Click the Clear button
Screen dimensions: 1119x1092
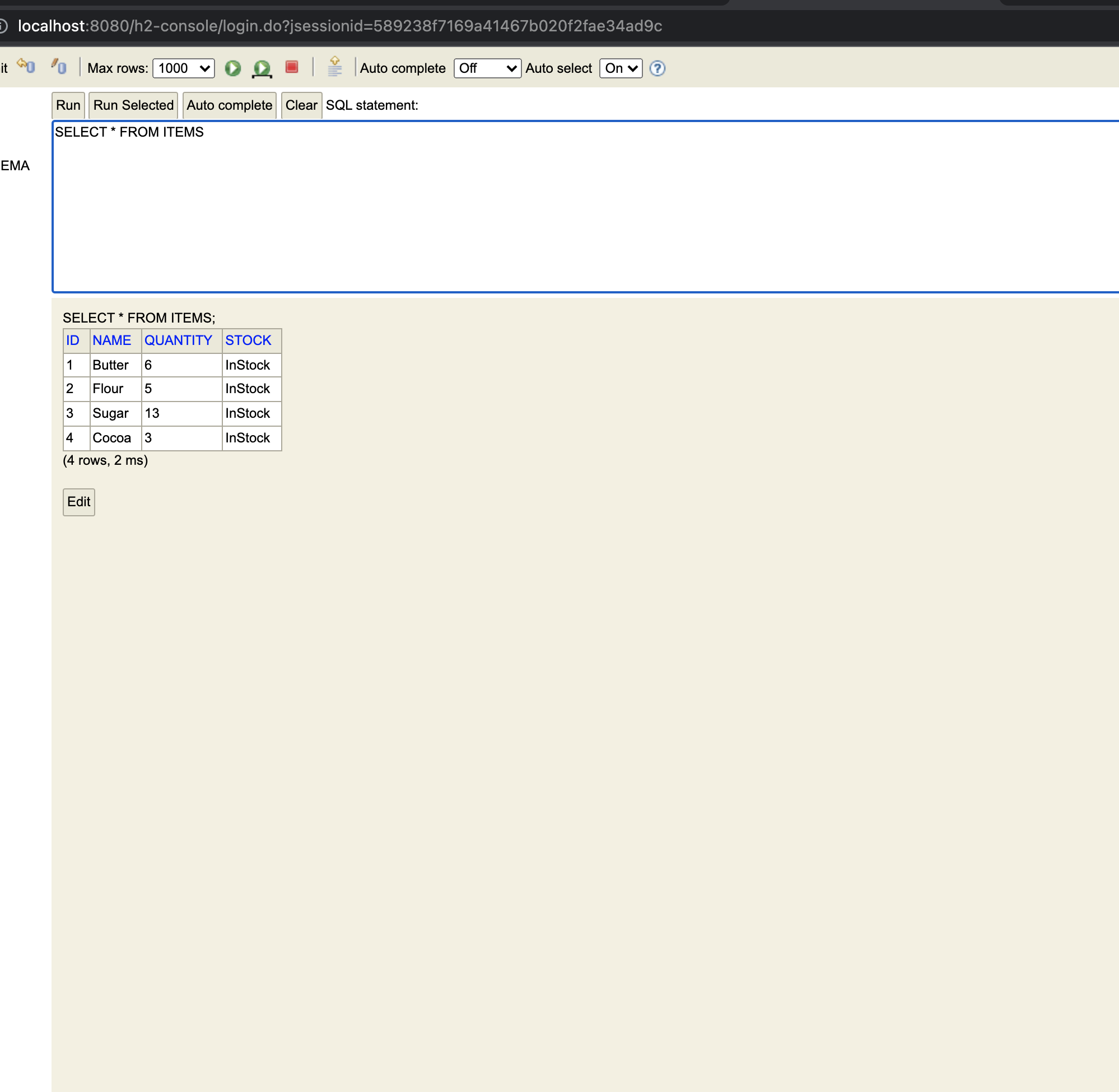302,105
